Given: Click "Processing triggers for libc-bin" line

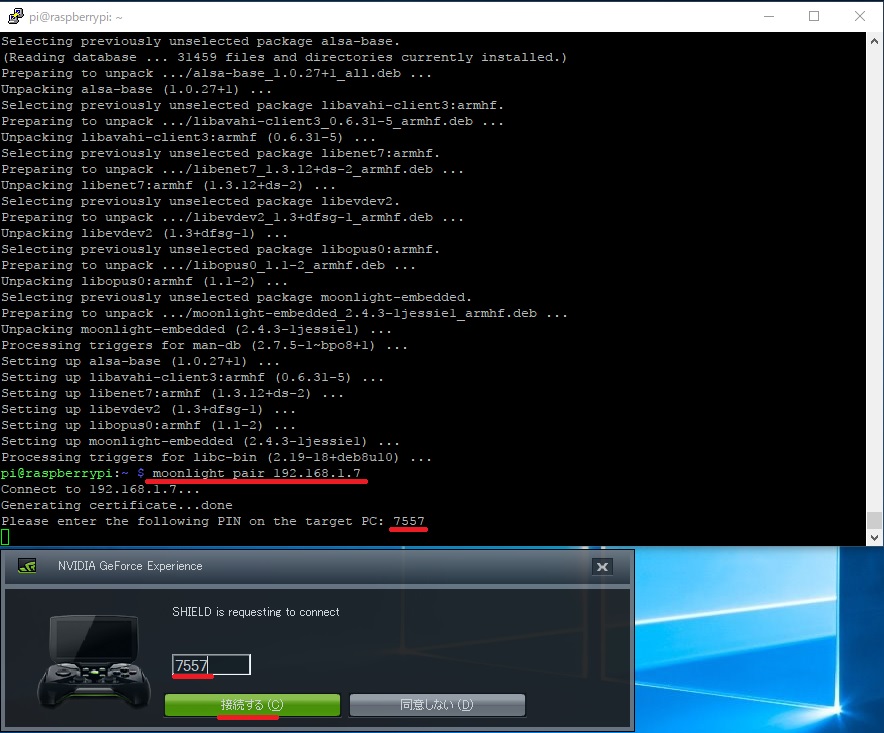Looking at the screenshot, I should pyautogui.click(x=216, y=457).
